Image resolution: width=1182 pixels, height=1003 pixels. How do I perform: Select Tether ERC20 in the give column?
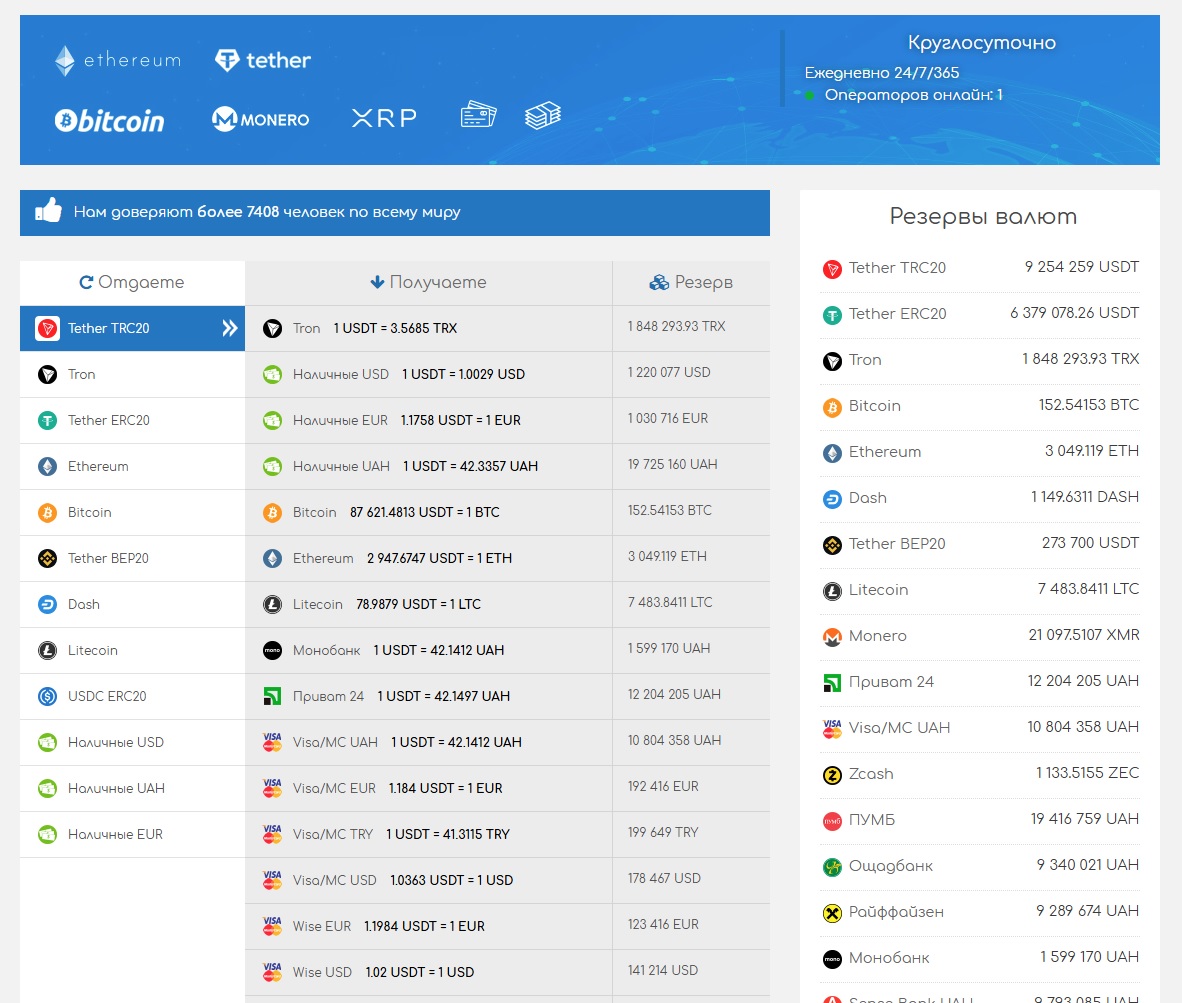(108, 420)
